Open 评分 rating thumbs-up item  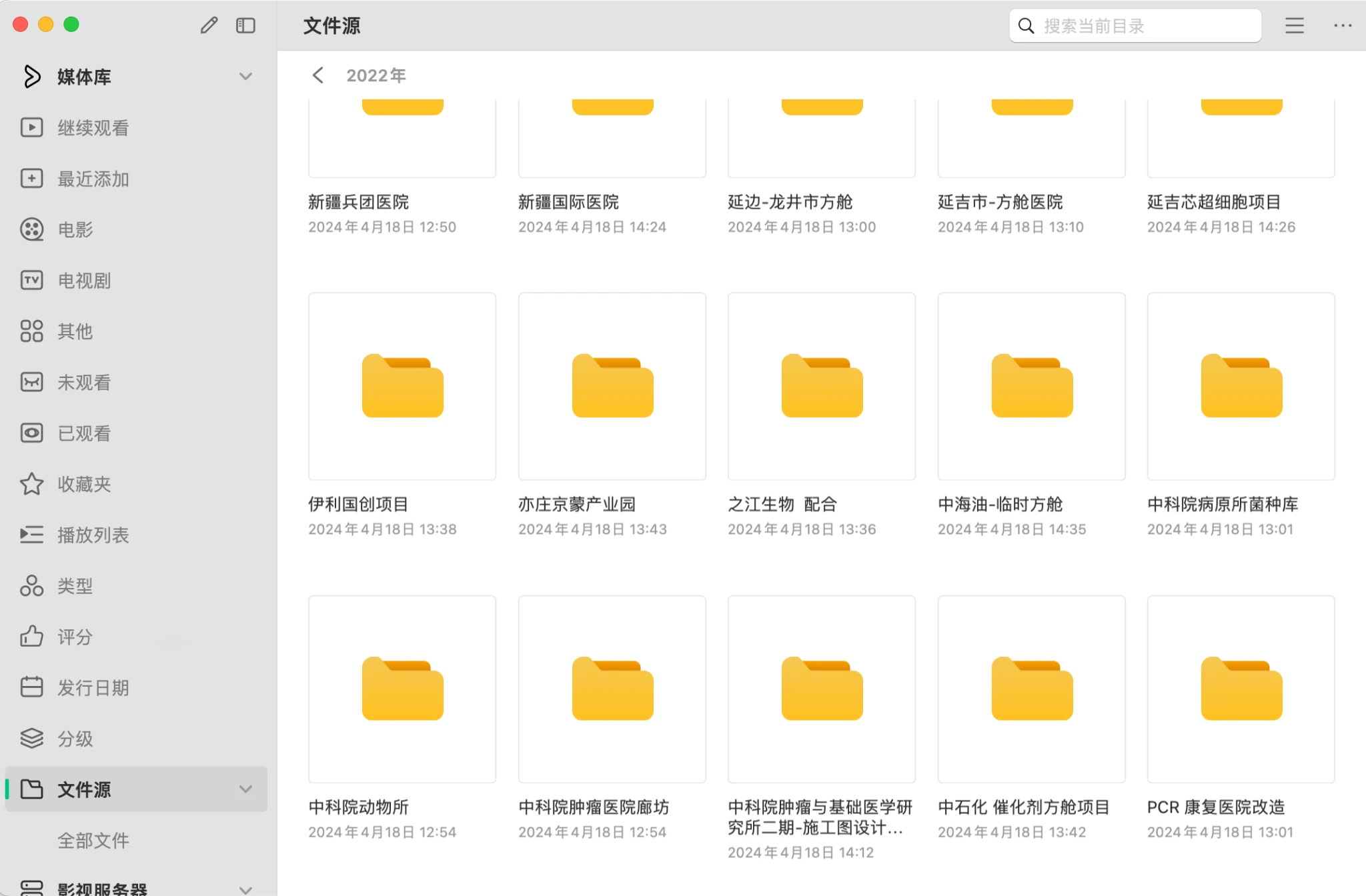tap(75, 637)
